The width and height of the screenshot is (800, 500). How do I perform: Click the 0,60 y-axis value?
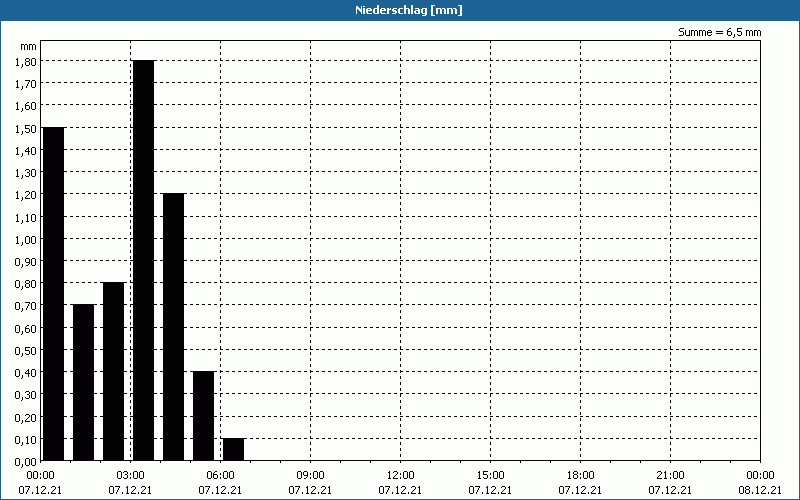26,328
